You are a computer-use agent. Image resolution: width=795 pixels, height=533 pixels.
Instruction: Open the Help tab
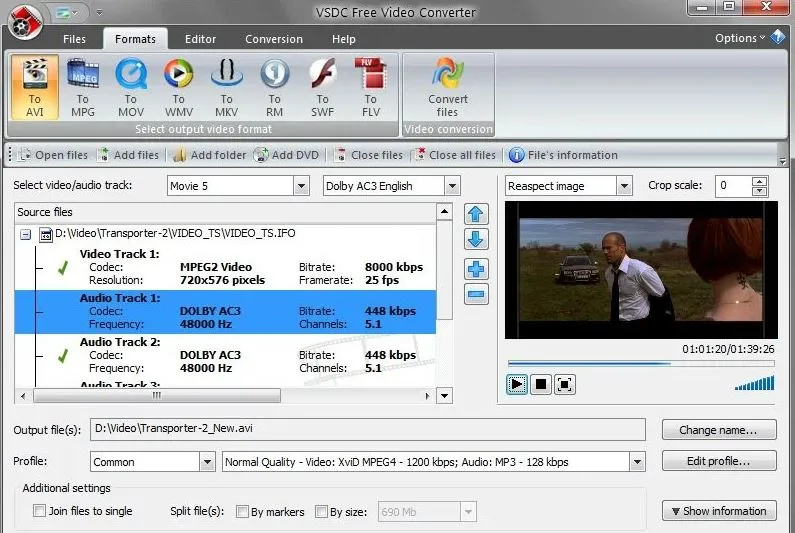(x=344, y=39)
